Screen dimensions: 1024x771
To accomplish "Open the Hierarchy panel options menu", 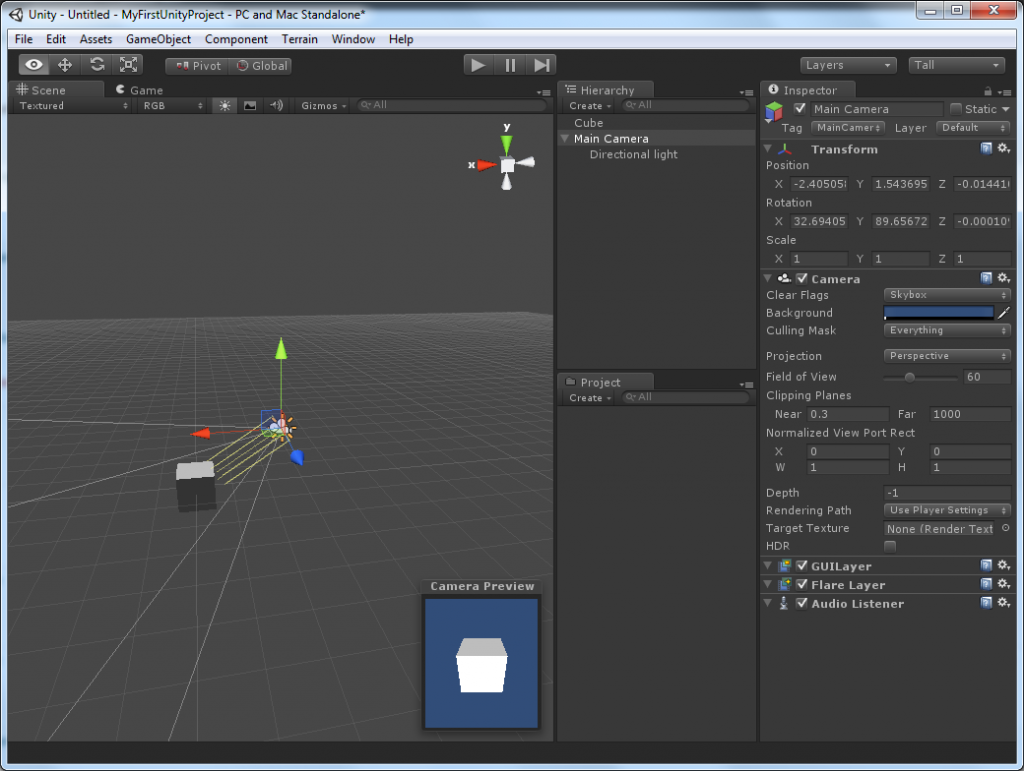I will click(746, 92).
